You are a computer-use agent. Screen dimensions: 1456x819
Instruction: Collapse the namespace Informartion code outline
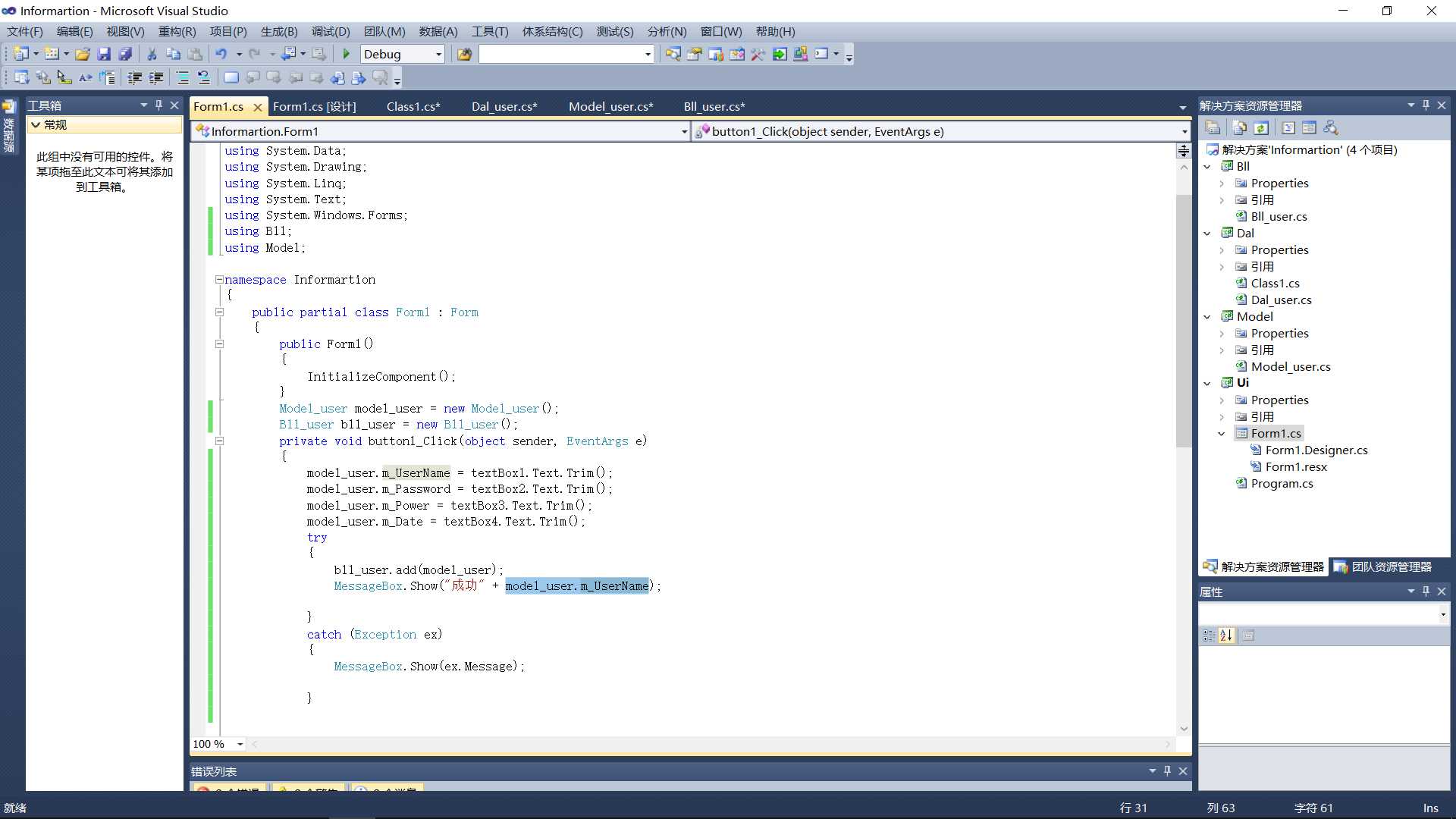(219, 279)
